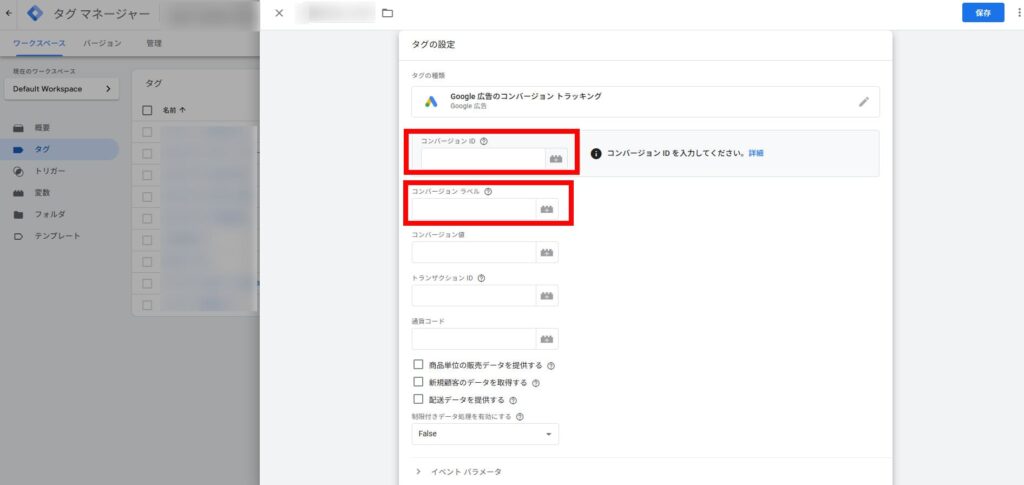Toggle 配送データを提供する checkbox
Image resolution: width=1024 pixels, height=485 pixels.
(418, 399)
